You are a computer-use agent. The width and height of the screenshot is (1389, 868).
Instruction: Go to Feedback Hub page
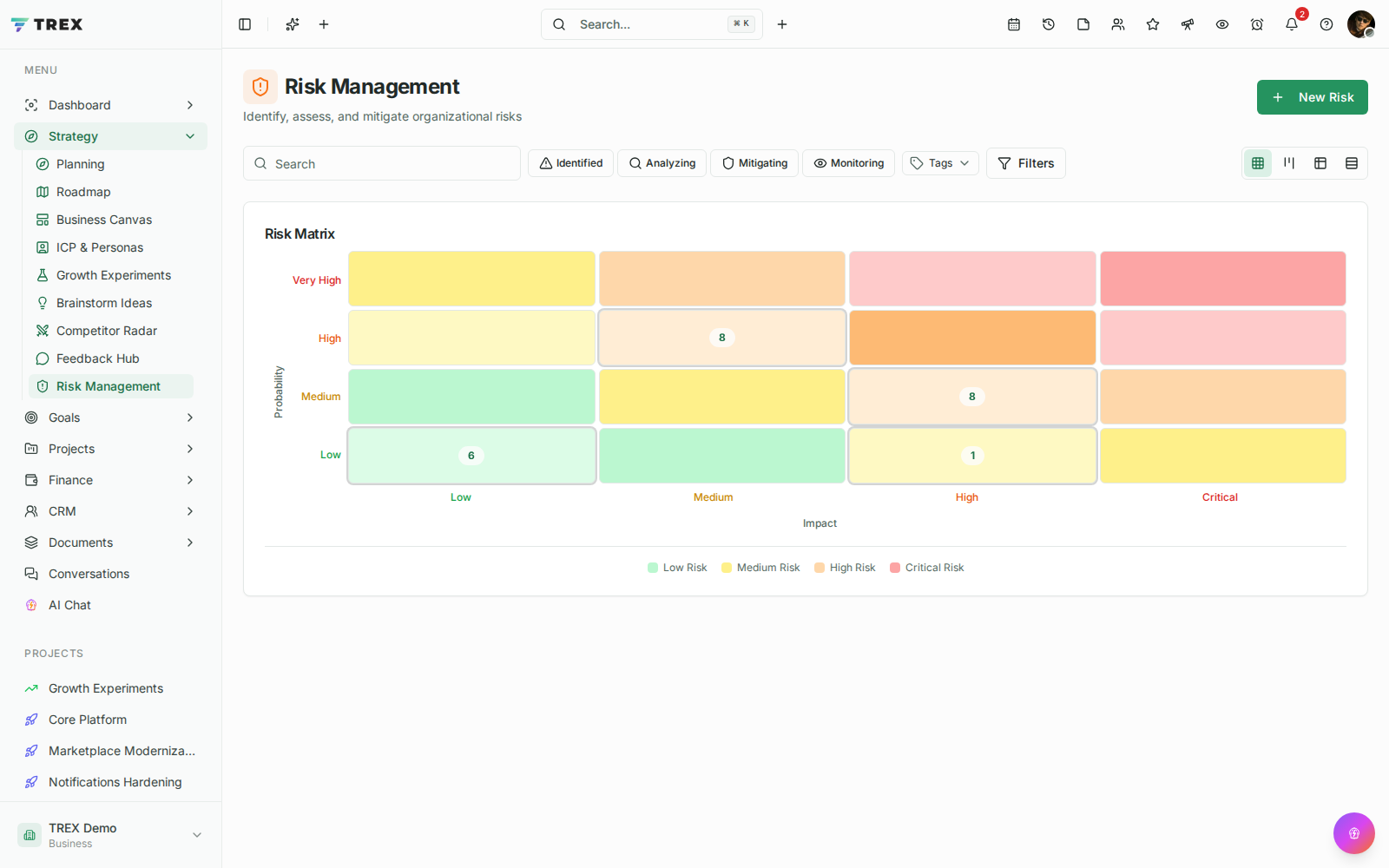tap(111, 358)
